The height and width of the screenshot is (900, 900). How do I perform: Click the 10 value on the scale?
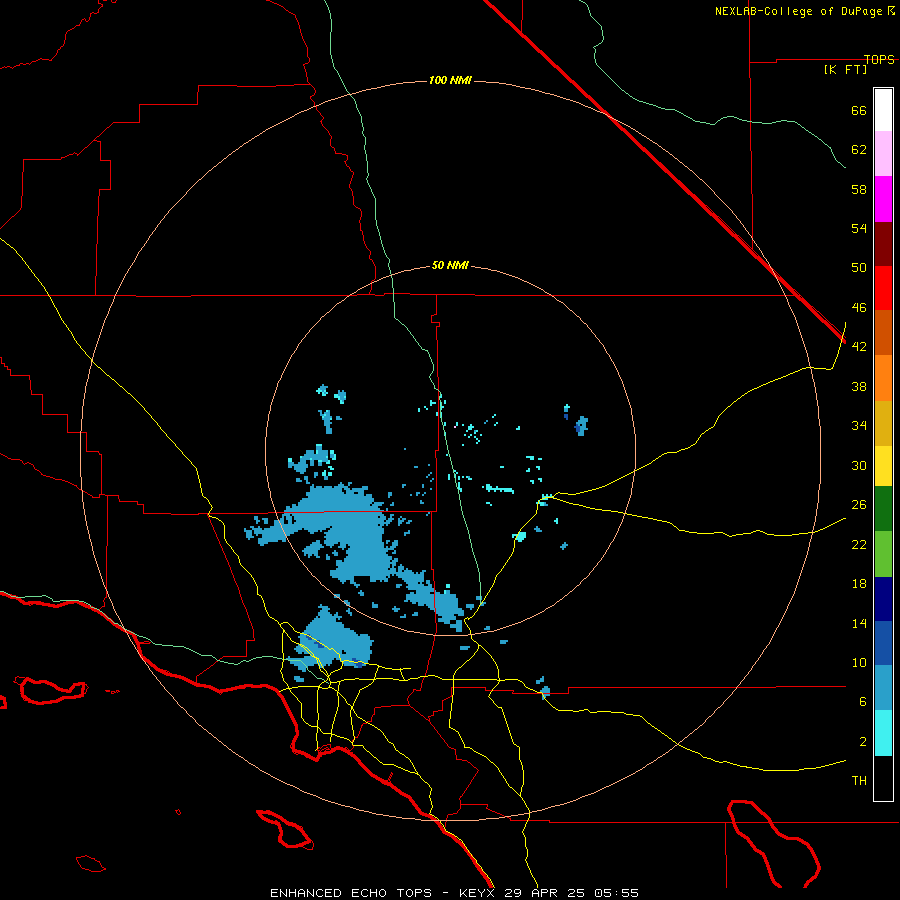click(859, 663)
